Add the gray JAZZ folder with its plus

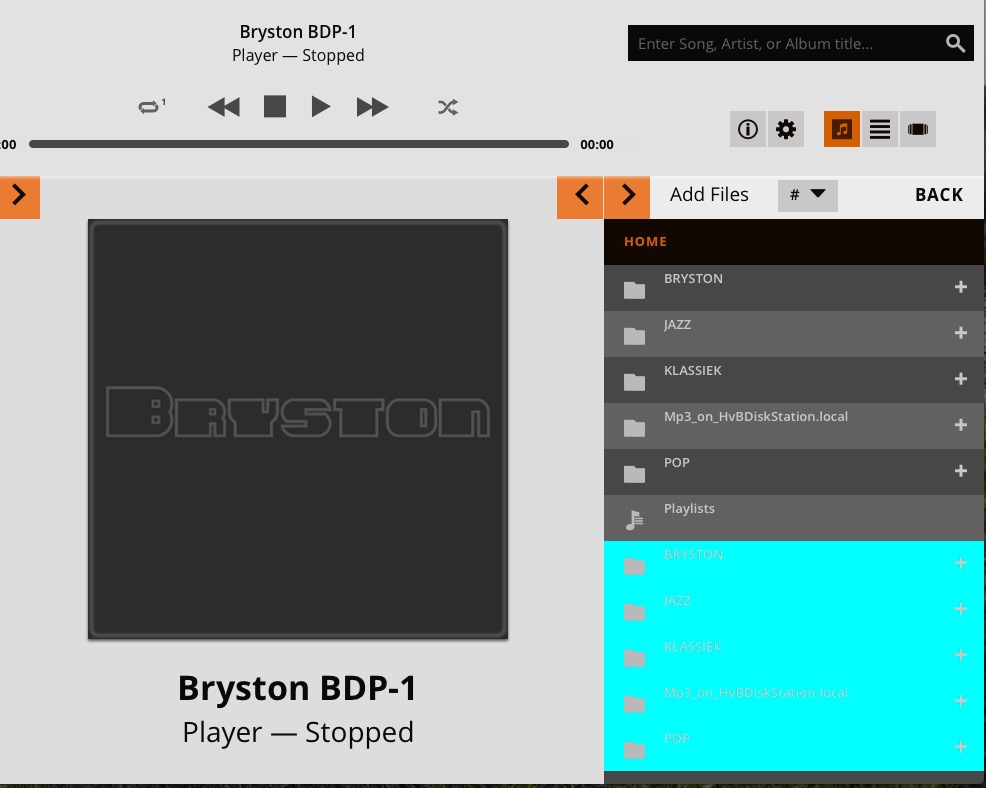(x=960, y=333)
